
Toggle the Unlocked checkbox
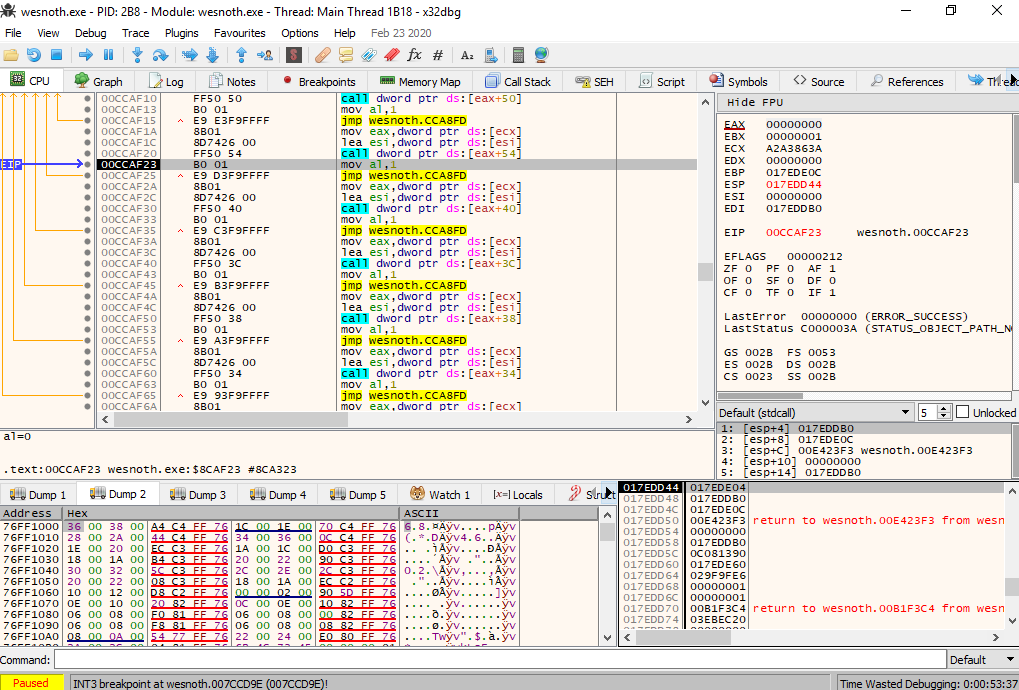click(x=963, y=412)
